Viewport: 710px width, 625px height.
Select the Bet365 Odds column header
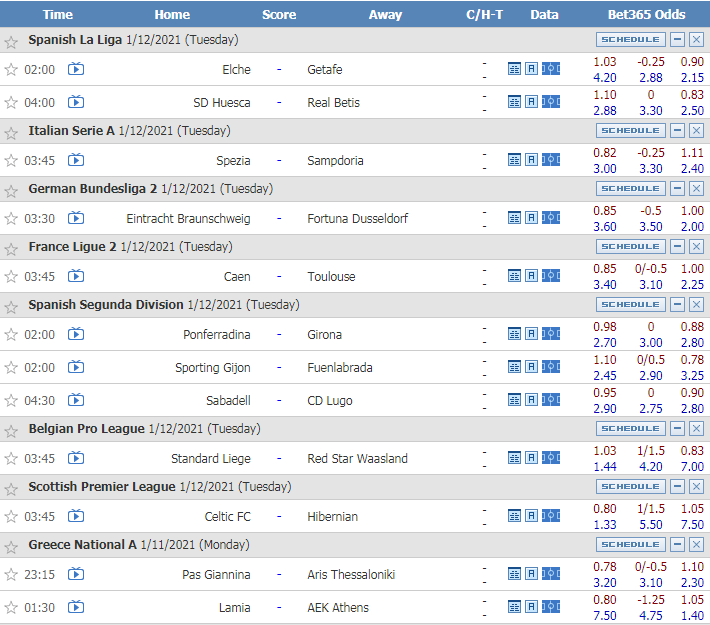click(646, 14)
